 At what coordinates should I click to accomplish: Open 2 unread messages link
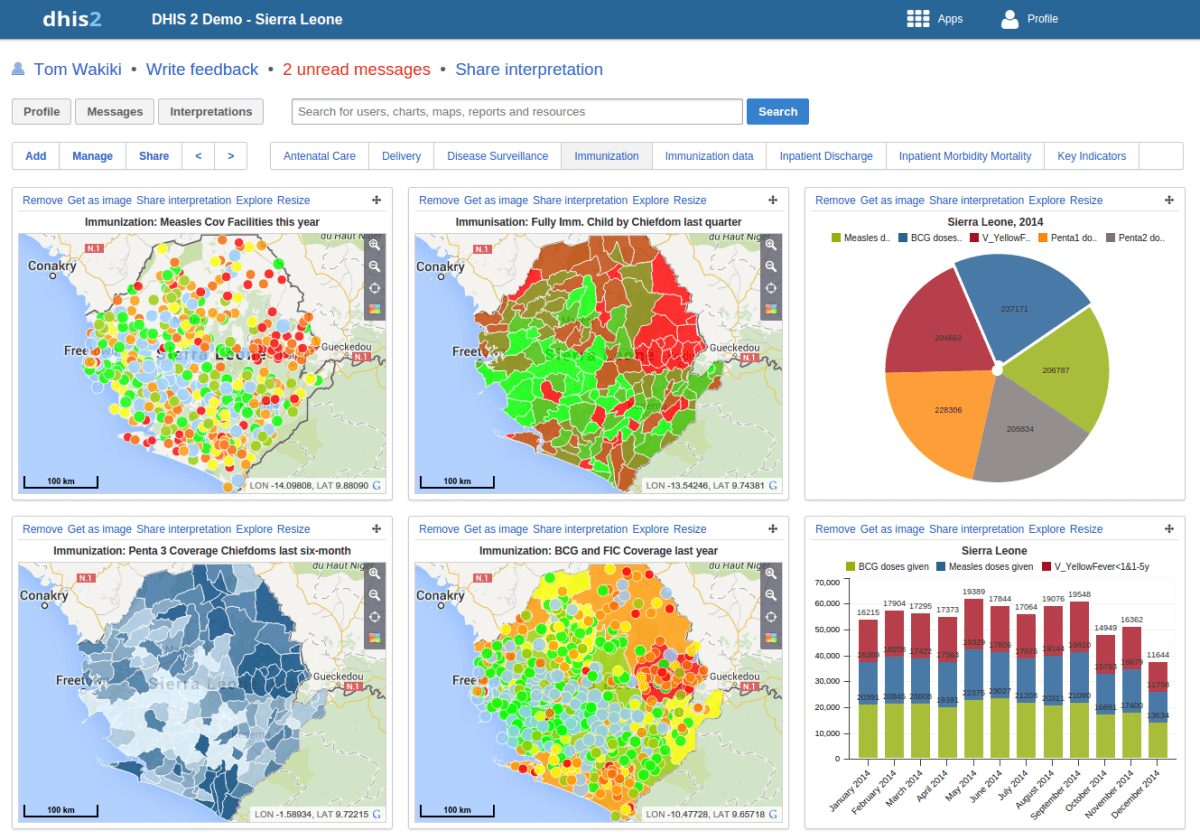pos(357,69)
